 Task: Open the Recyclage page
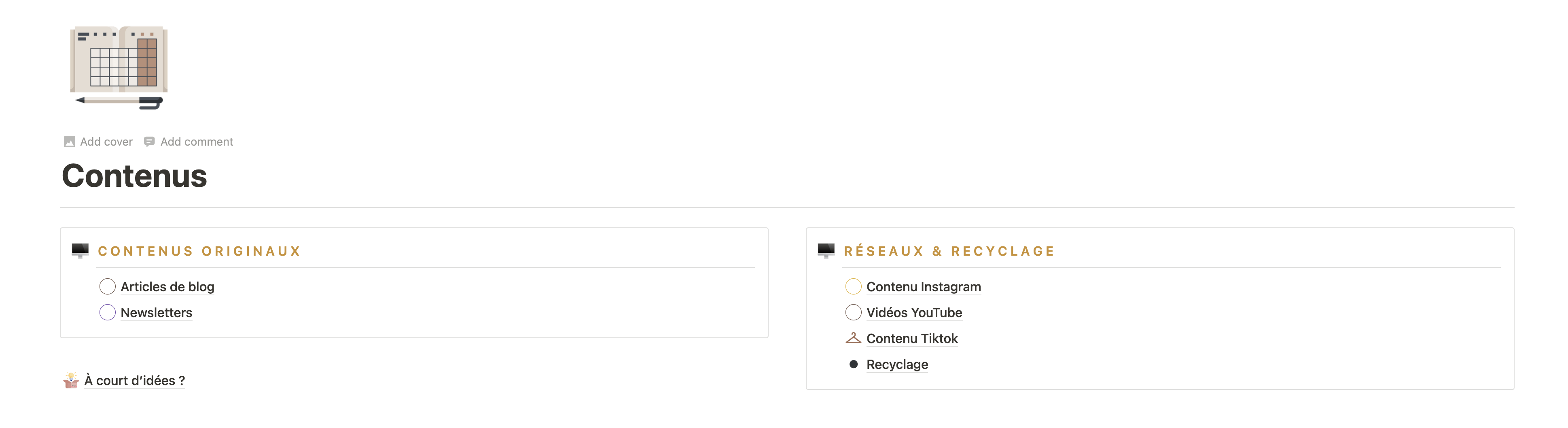[x=896, y=363]
